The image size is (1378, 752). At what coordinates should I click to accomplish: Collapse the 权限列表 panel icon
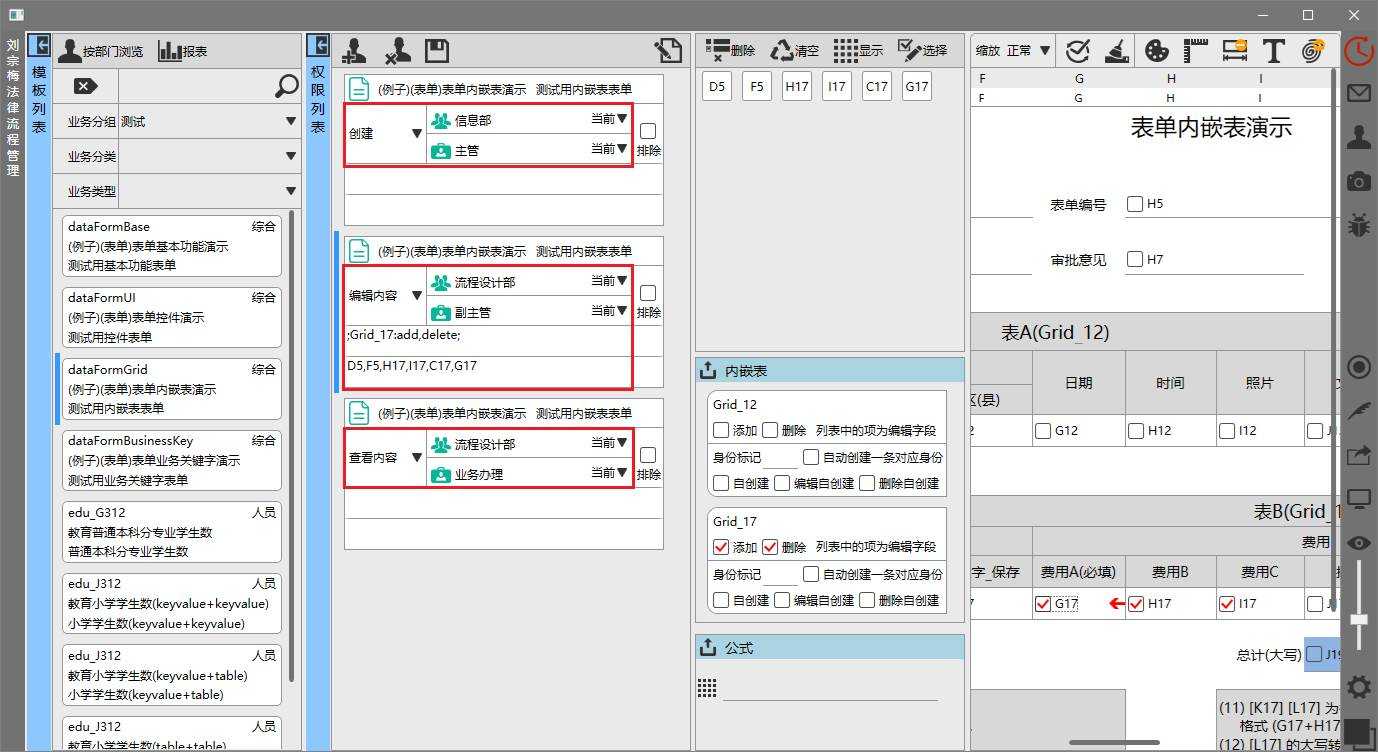click(318, 45)
